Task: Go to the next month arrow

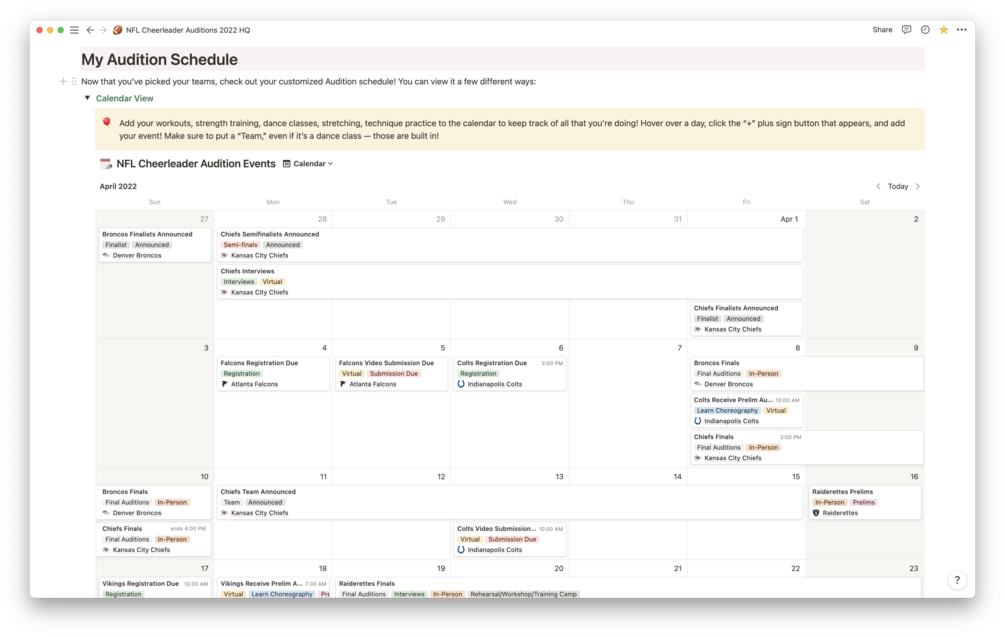Action: click(x=918, y=186)
